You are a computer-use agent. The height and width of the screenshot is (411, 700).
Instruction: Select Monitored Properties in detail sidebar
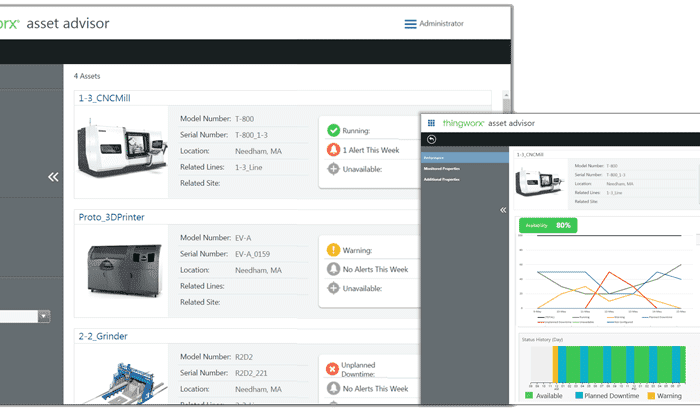pos(442,169)
